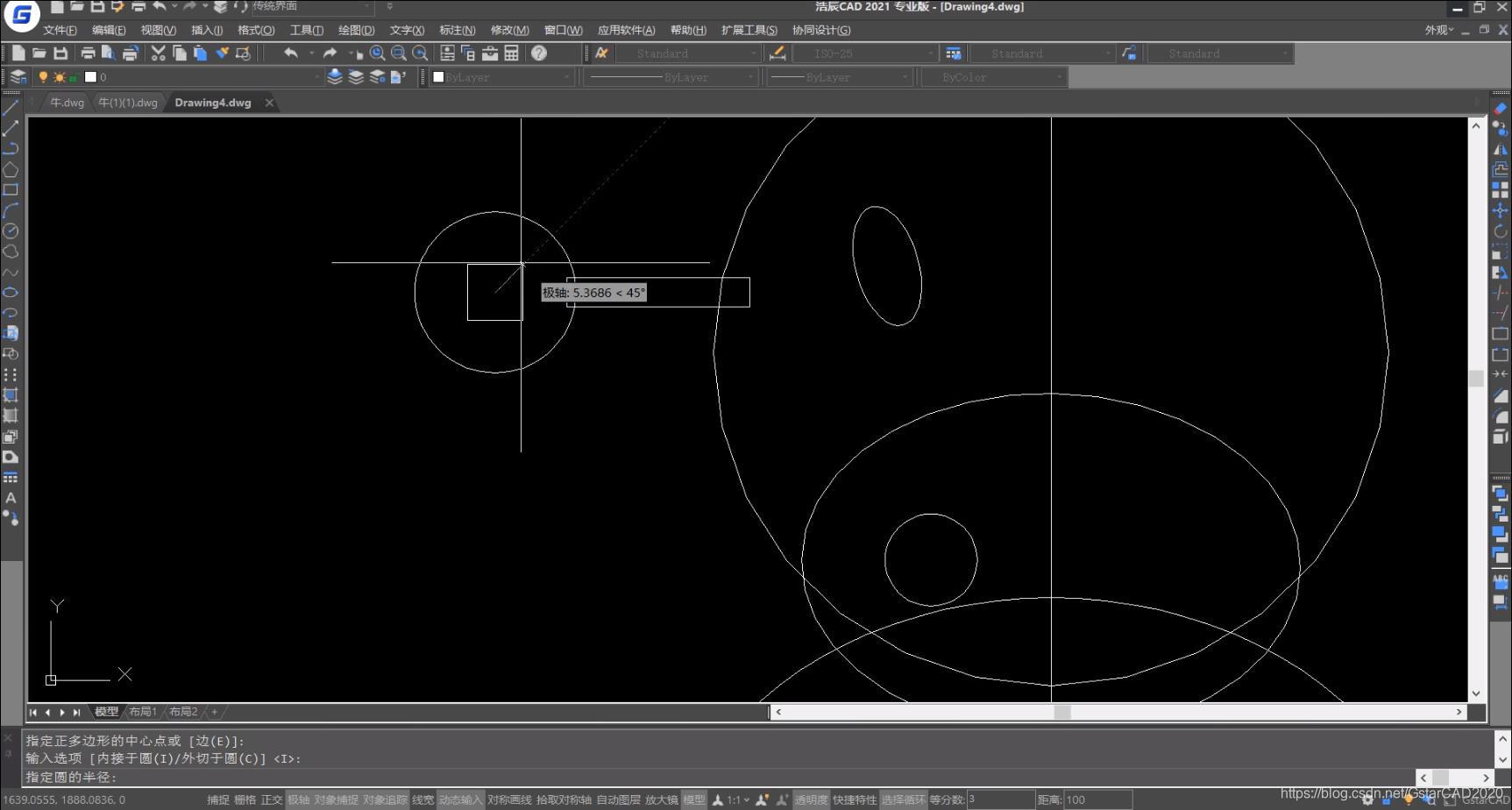Open the 标注(N) menu
The height and width of the screenshot is (810, 1512).
(458, 30)
